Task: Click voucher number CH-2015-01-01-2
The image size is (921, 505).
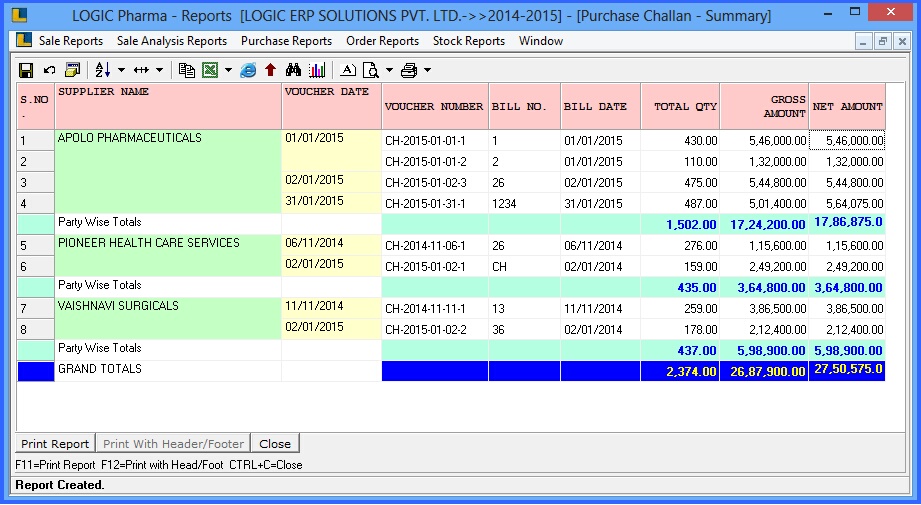Action: 435,161
